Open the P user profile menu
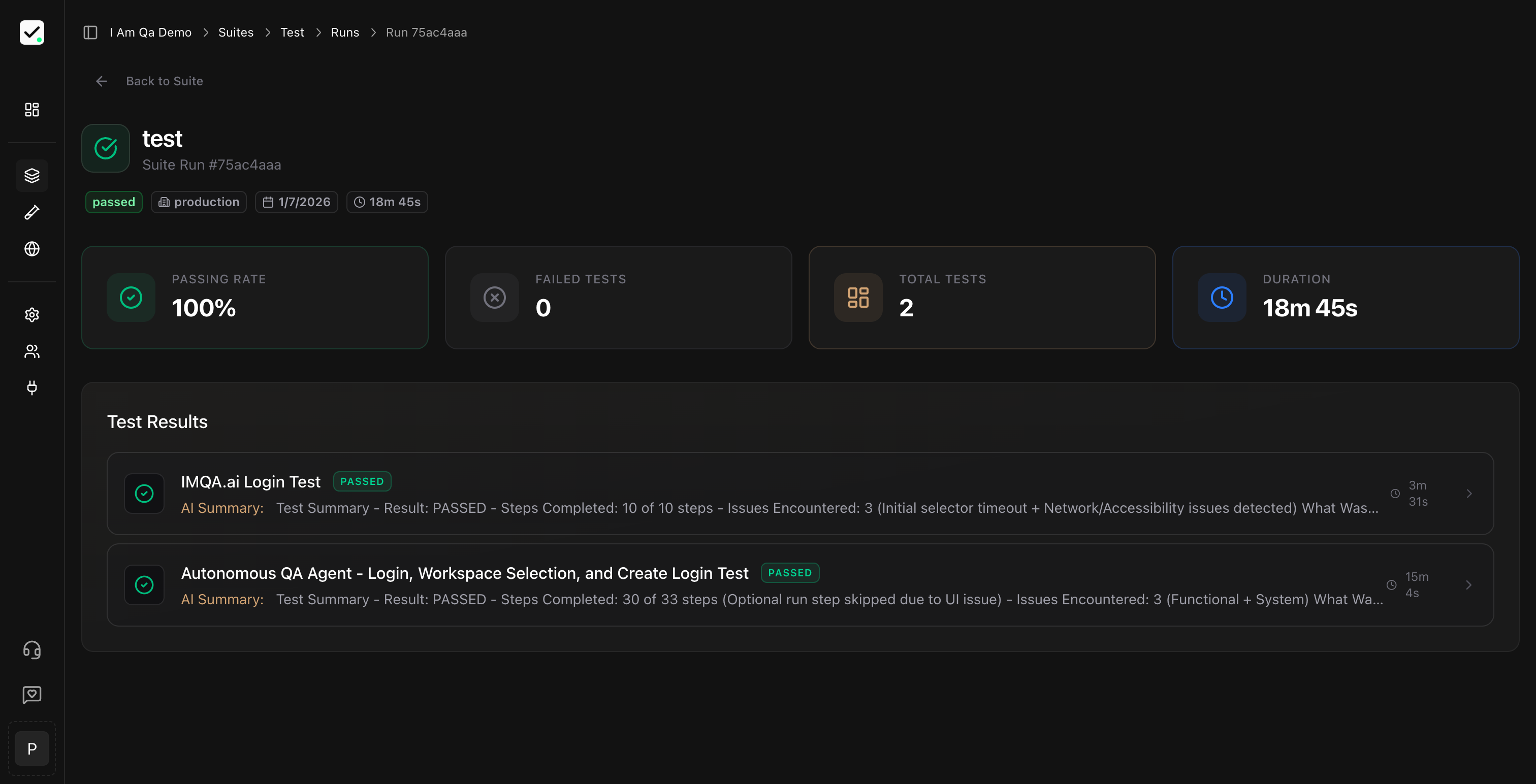The height and width of the screenshot is (784, 1536). 31,748
